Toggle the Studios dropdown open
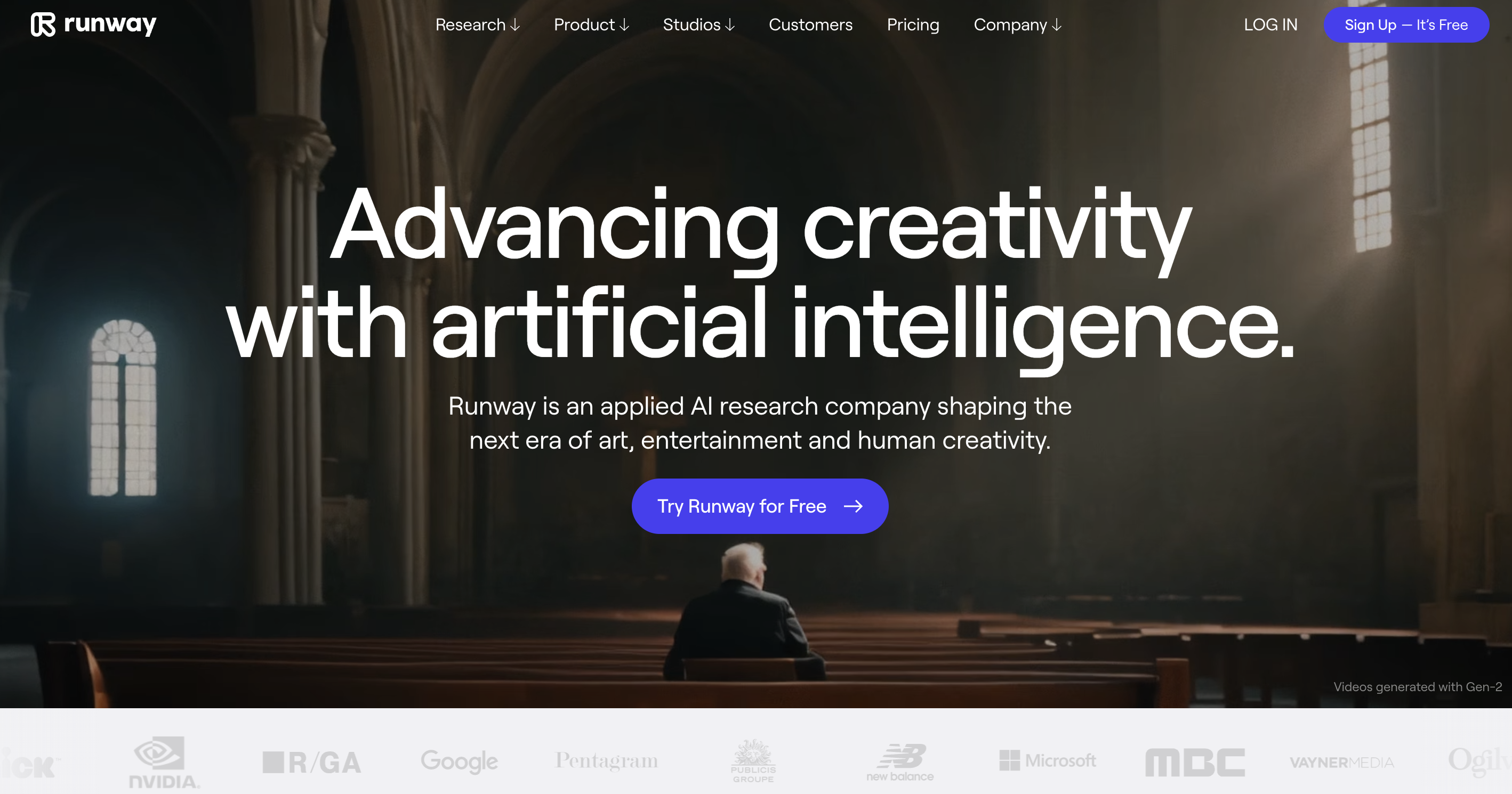1512x794 pixels. 700,25
